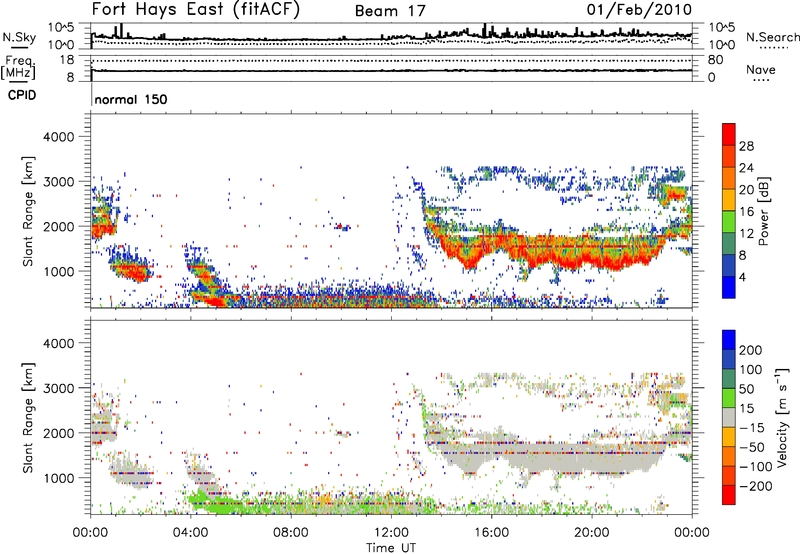Click the '200' Velocity colorbar value
Image resolution: width=800 pixels, height=554 pixels.
pos(751,350)
